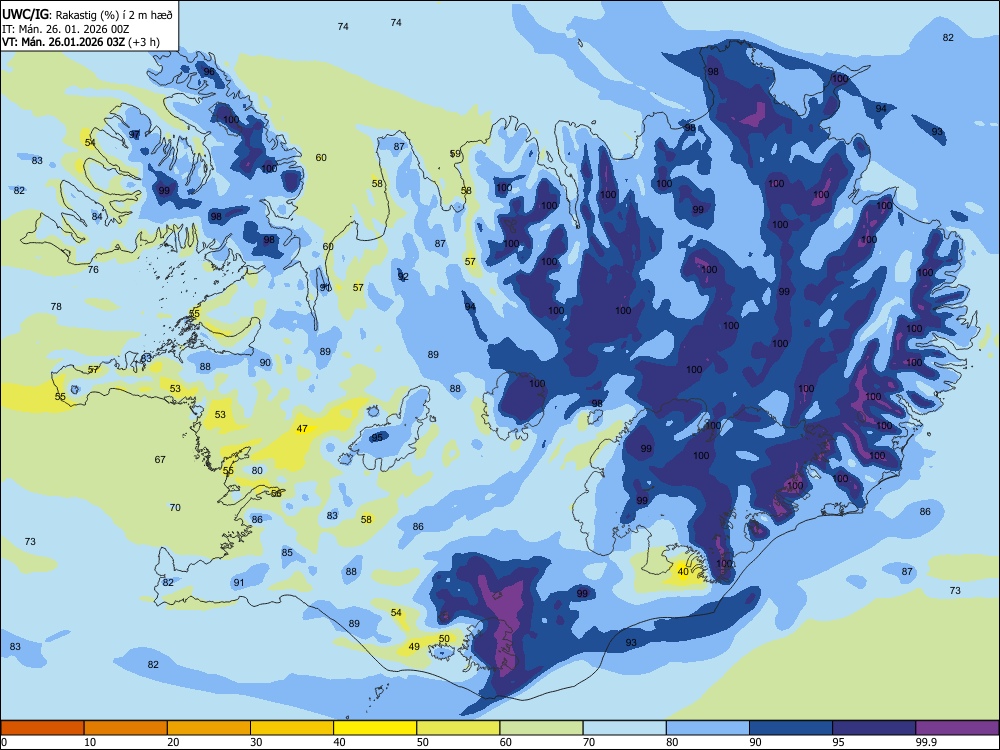The height and width of the screenshot is (750, 1000).
Task: Click the 'IT: Mán. 26. 01. 2026 00Z' line
Action: 66,29
